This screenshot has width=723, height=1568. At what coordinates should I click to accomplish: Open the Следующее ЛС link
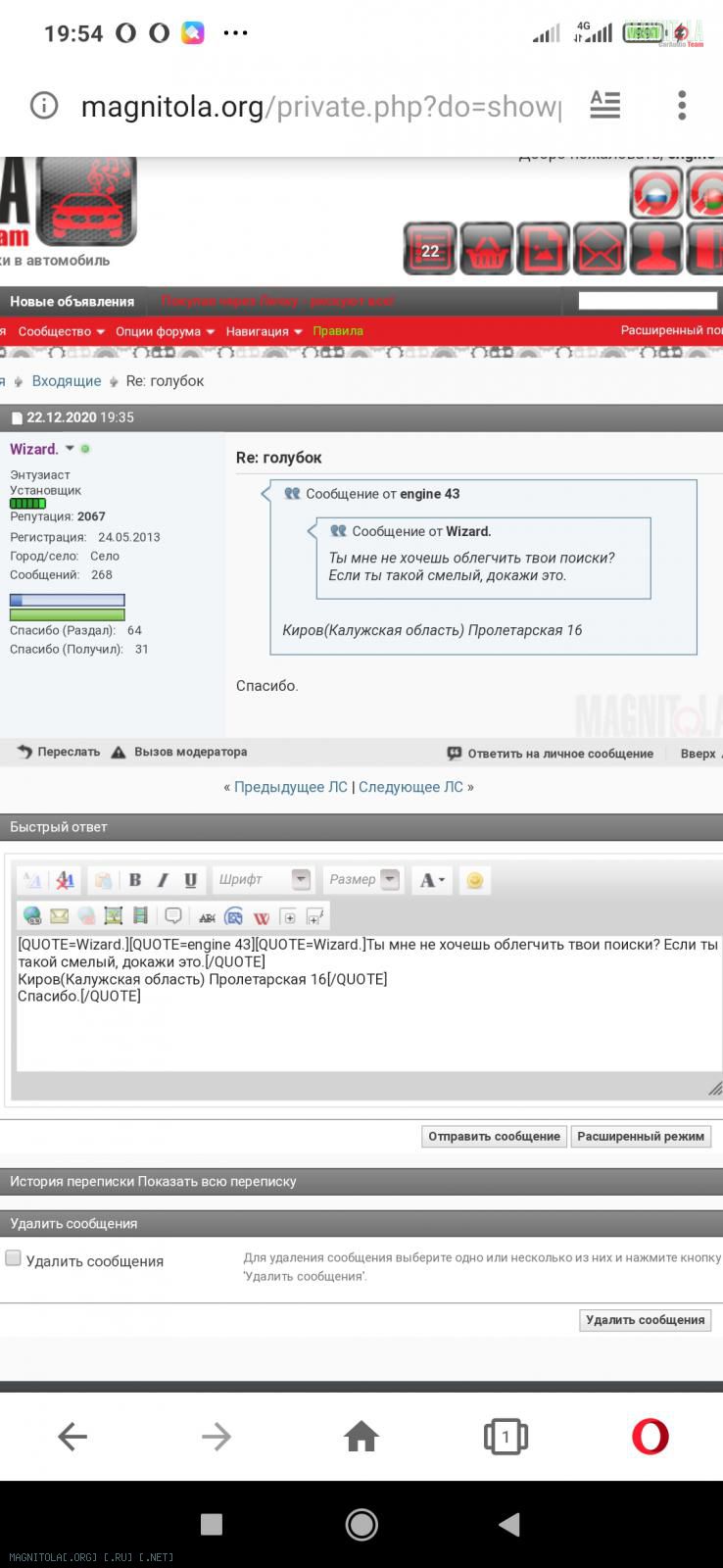[x=410, y=787]
